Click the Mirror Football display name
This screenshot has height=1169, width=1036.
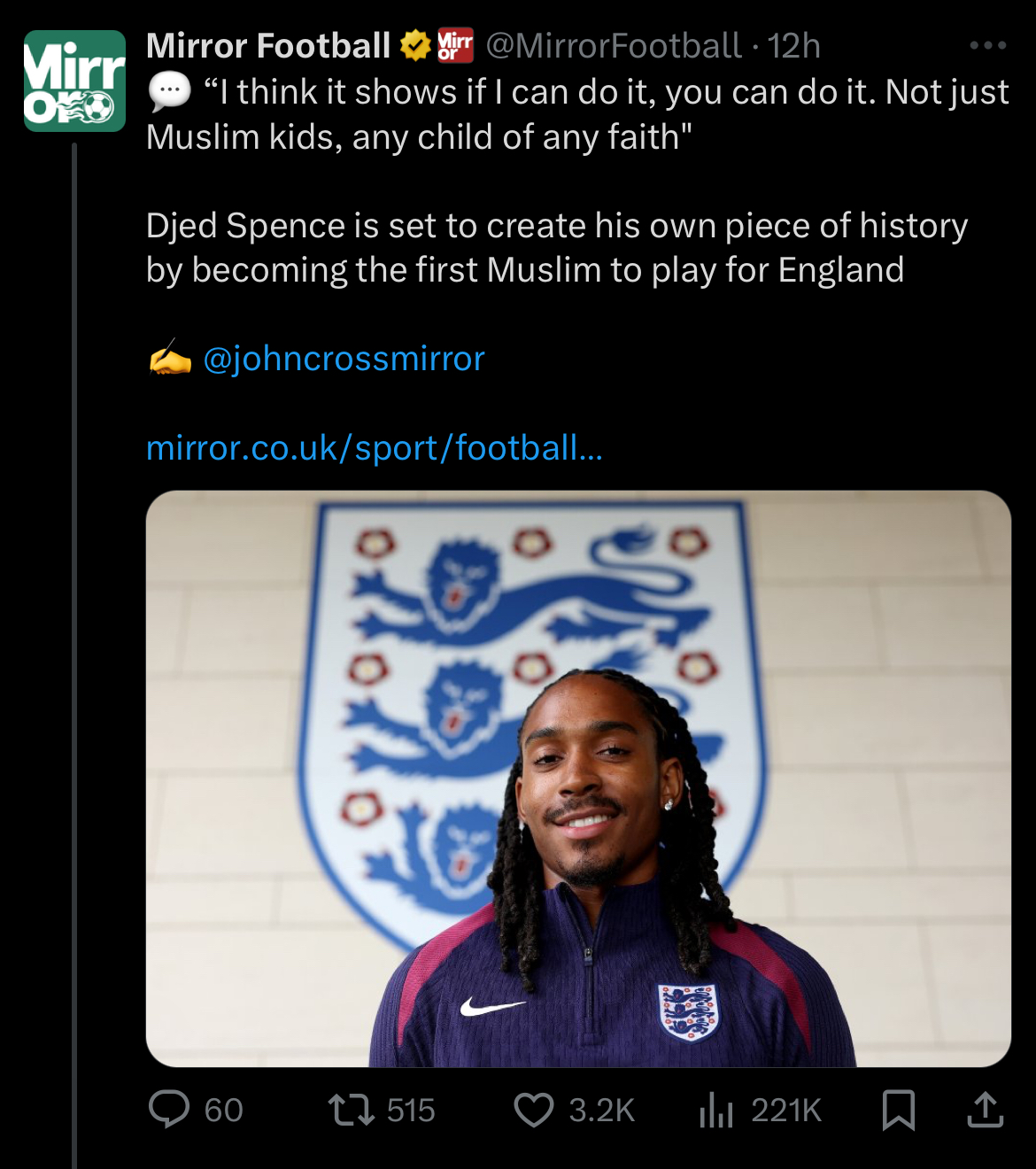267,46
